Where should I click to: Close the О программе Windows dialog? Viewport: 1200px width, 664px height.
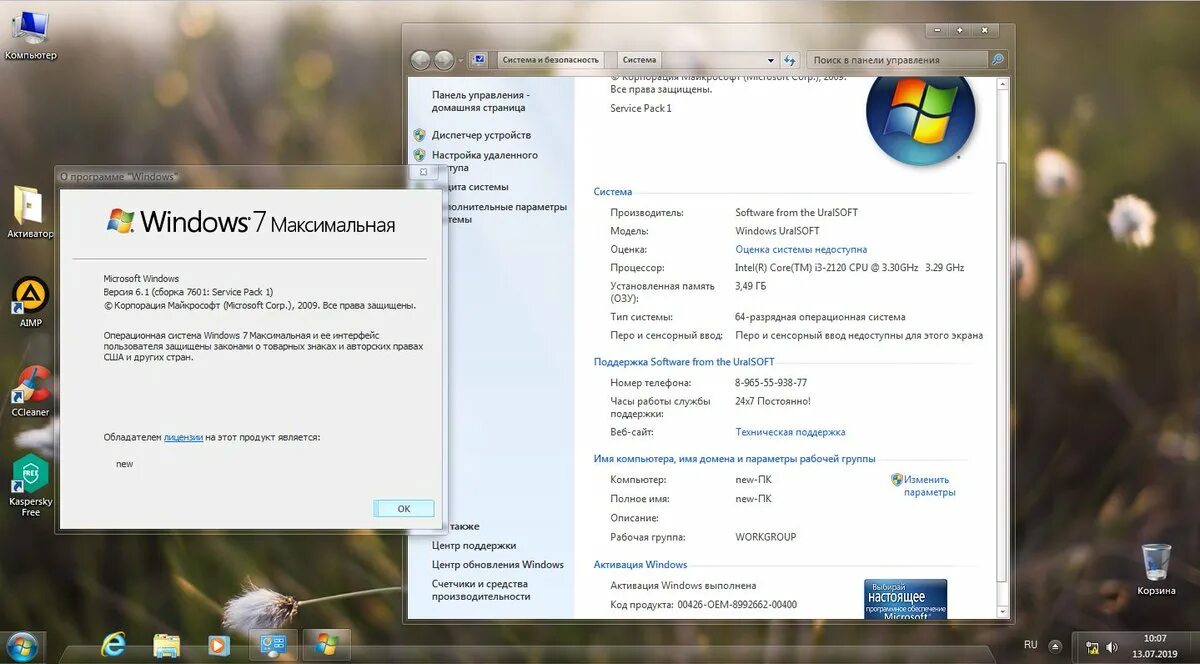coord(423,172)
